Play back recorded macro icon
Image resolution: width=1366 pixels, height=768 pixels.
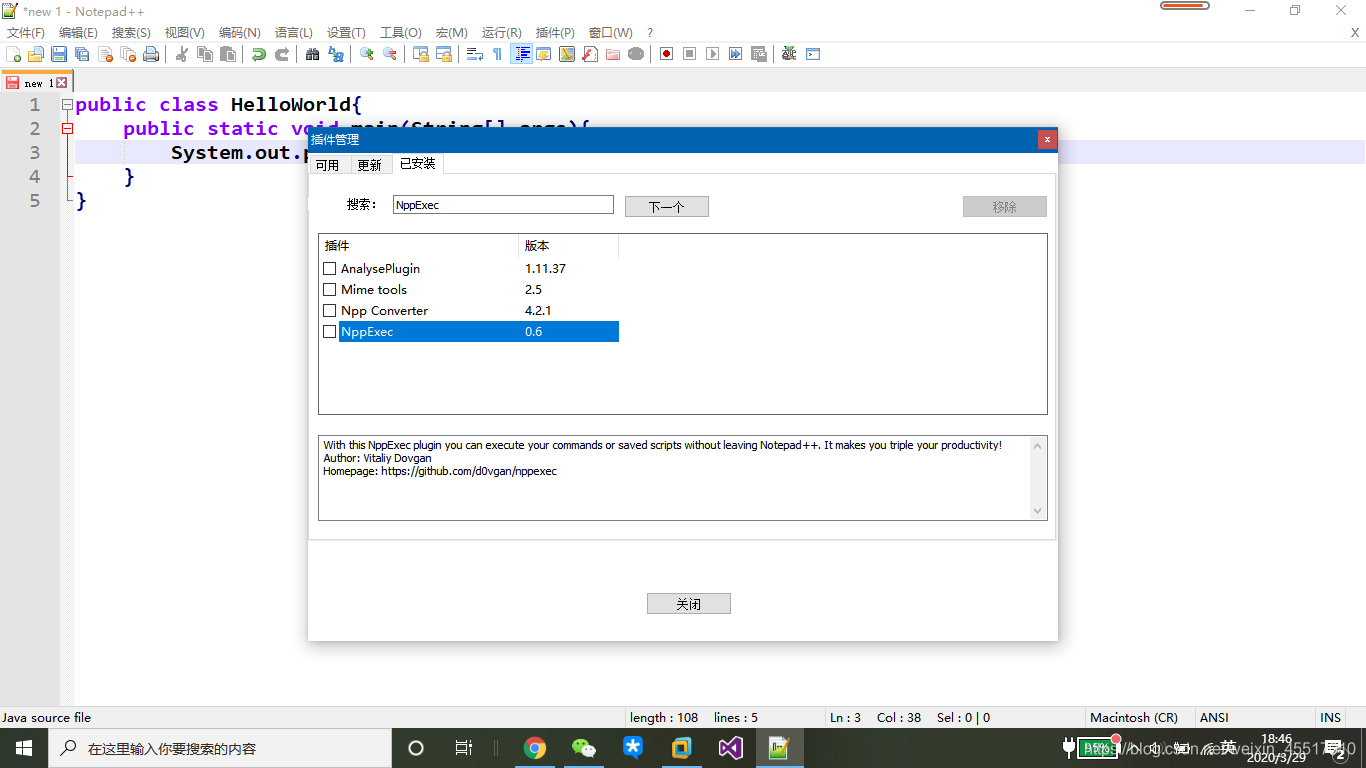(x=713, y=54)
